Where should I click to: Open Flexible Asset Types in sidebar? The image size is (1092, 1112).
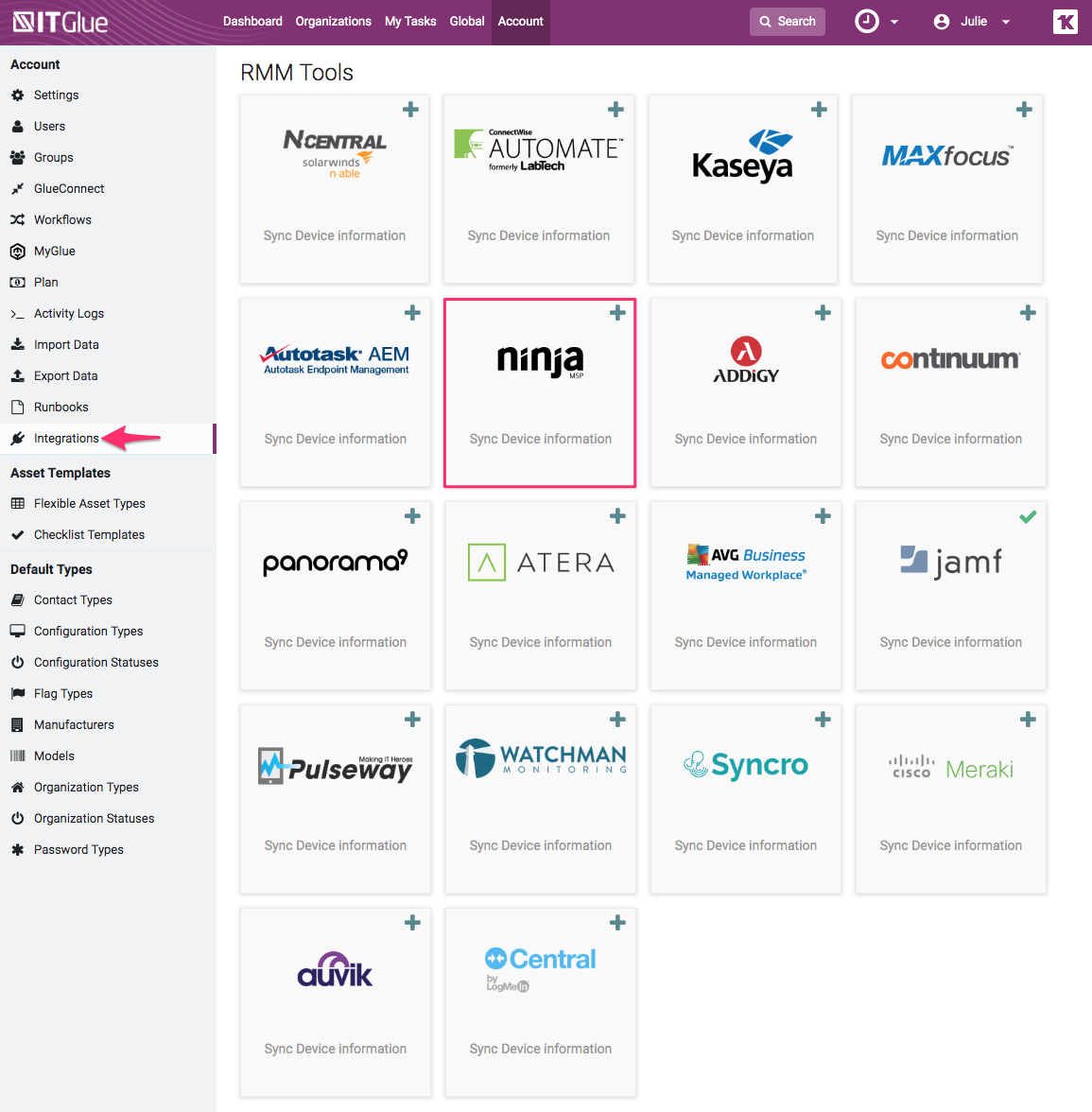click(89, 503)
